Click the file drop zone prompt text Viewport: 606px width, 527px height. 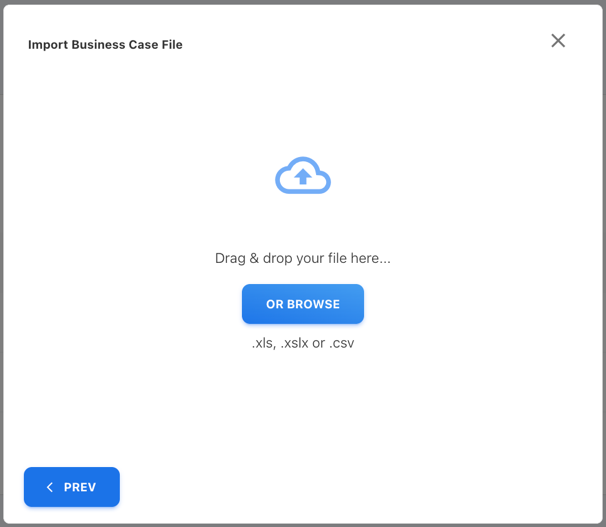[303, 258]
